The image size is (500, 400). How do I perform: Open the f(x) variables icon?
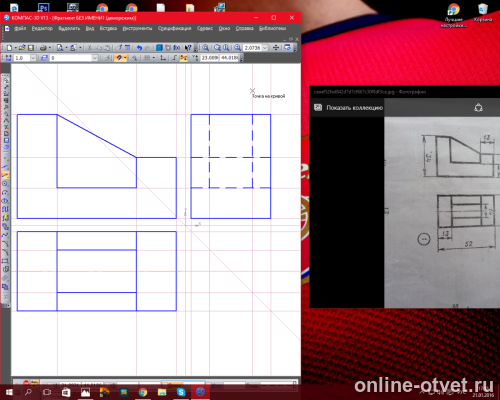pyautogui.click(x=177, y=48)
